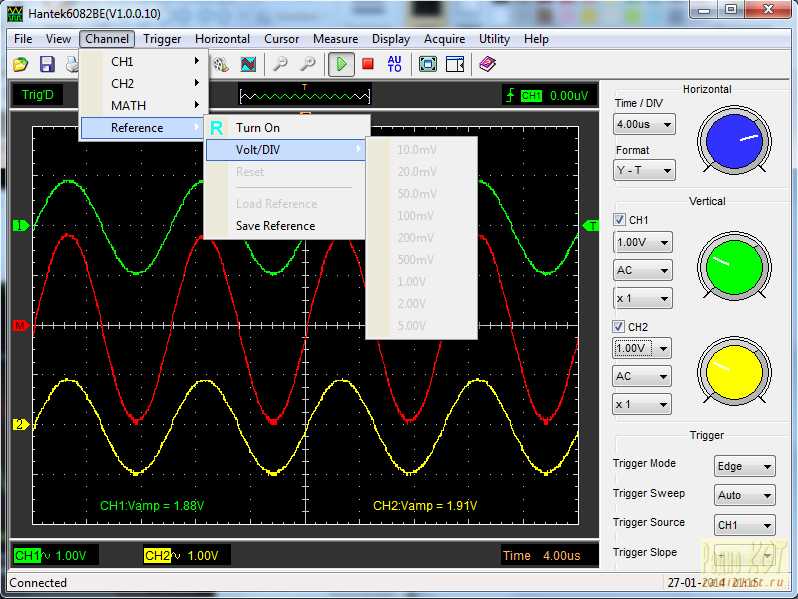The width and height of the screenshot is (798, 599).
Task: Open the help book icon
Action: pos(486,64)
